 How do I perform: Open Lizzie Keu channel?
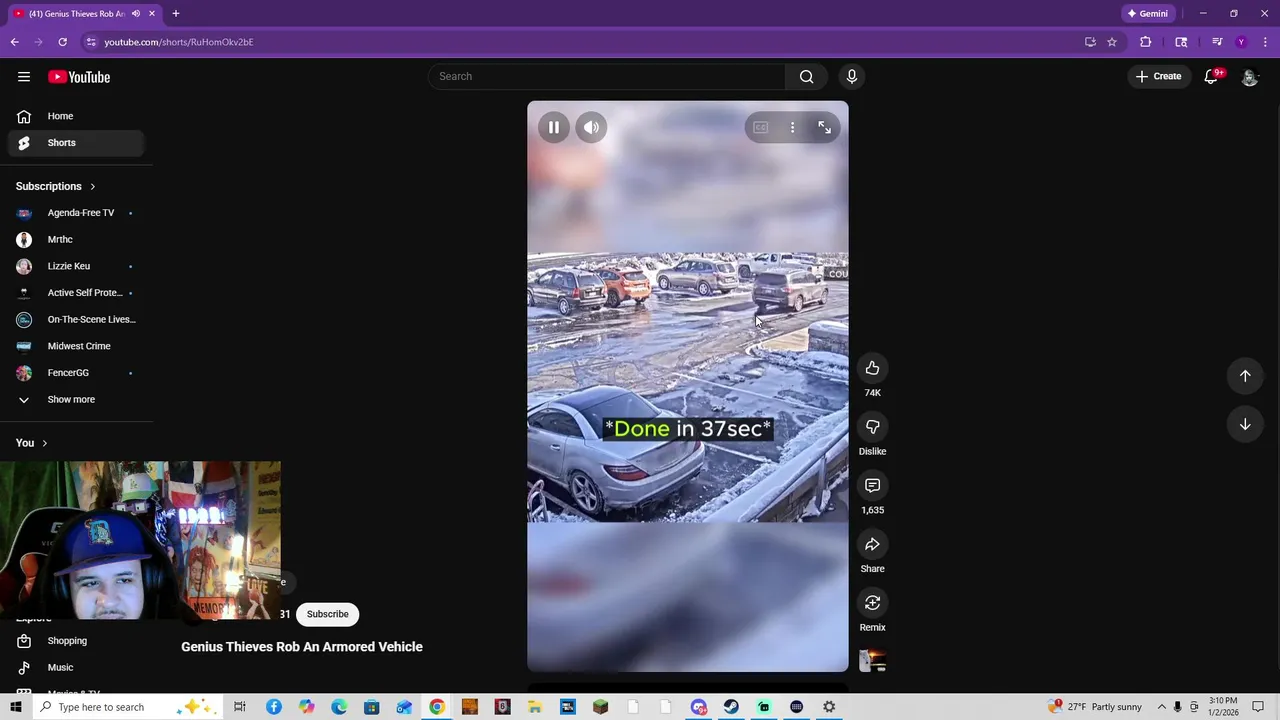pyautogui.click(x=76, y=266)
